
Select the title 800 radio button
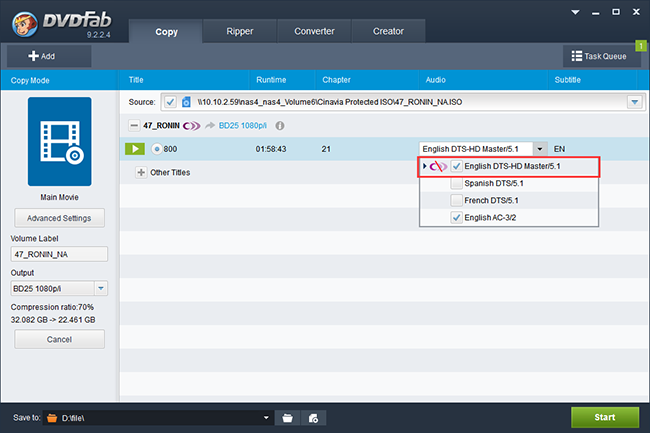point(157,149)
